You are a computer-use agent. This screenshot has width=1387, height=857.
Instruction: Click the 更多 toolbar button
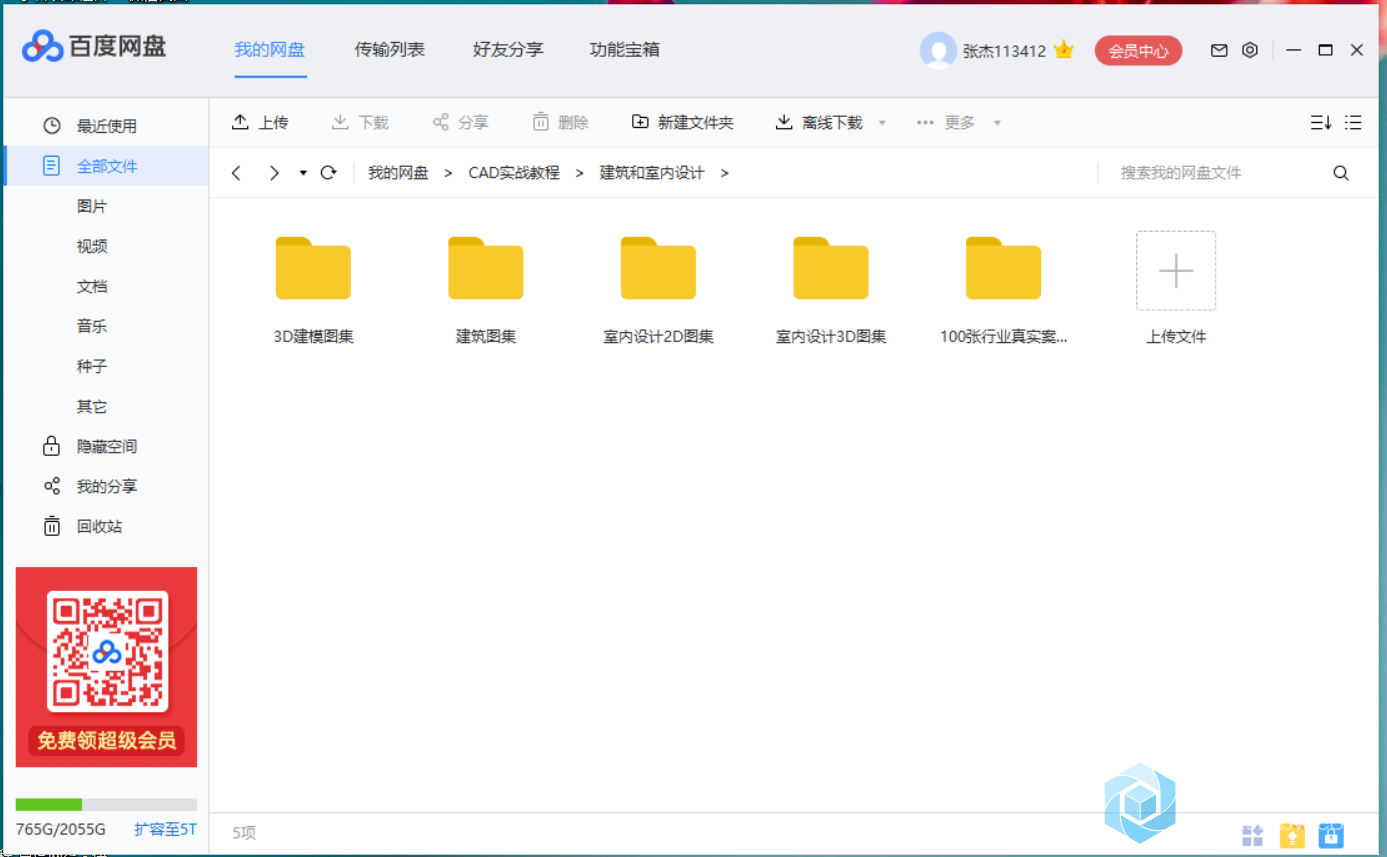point(945,122)
